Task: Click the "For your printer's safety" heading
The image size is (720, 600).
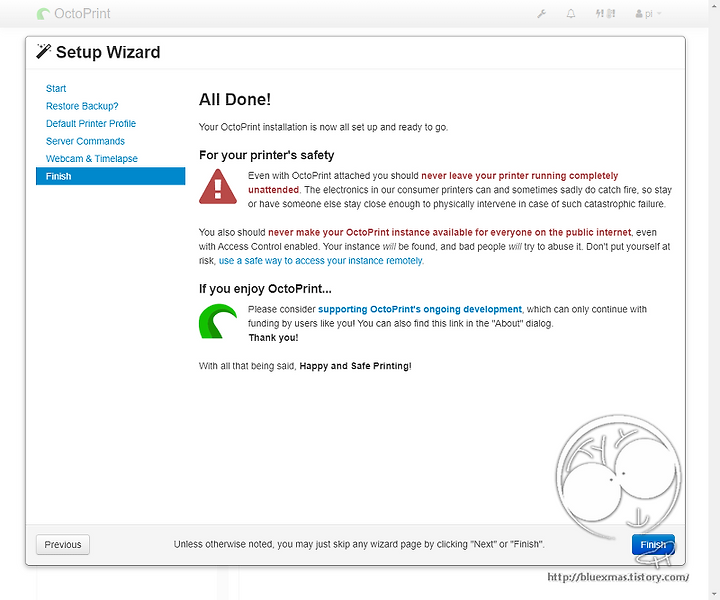Action: point(266,155)
